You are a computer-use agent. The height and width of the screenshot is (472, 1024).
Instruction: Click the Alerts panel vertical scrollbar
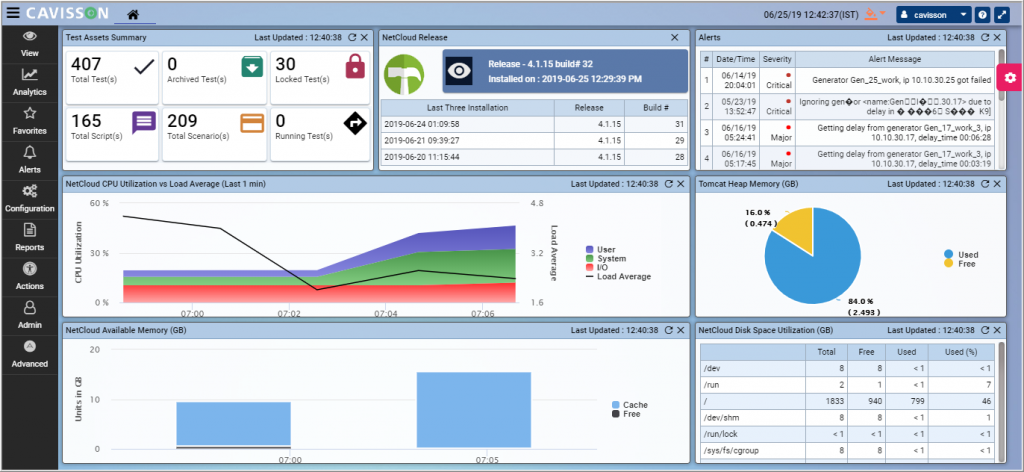pos(1002,109)
